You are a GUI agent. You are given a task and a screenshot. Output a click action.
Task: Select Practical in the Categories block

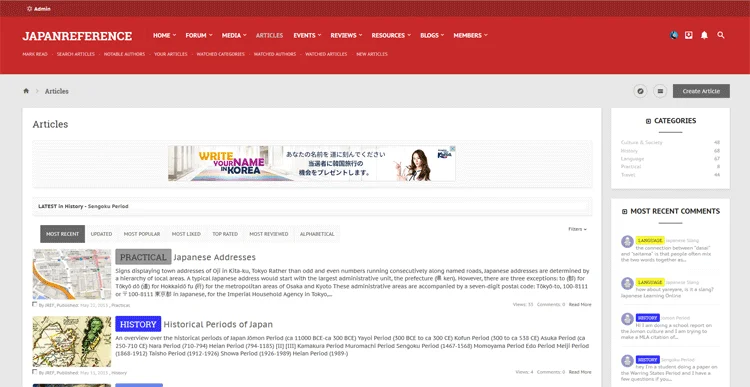click(x=631, y=167)
